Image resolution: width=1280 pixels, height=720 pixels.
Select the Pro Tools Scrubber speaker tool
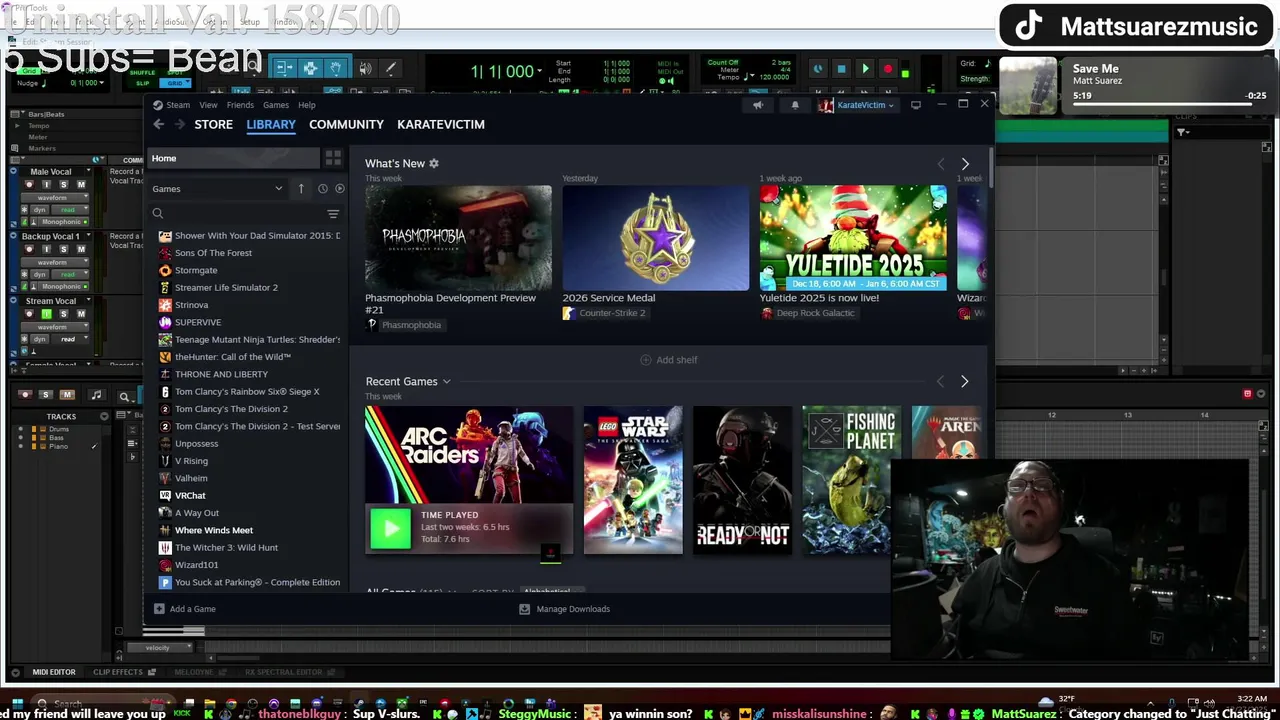(365, 68)
